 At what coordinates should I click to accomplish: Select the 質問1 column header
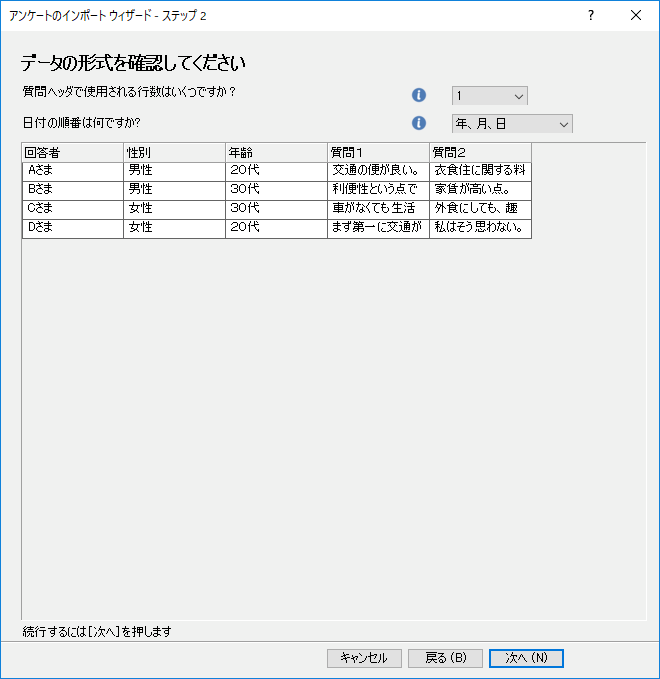pos(378,152)
